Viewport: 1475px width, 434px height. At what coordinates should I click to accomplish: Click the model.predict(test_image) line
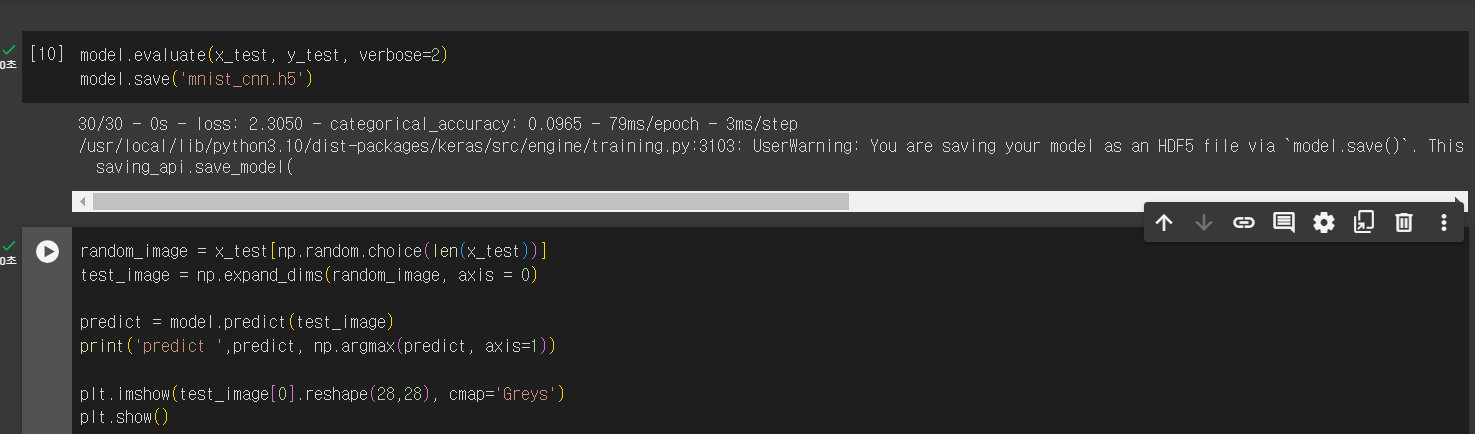tap(237, 323)
